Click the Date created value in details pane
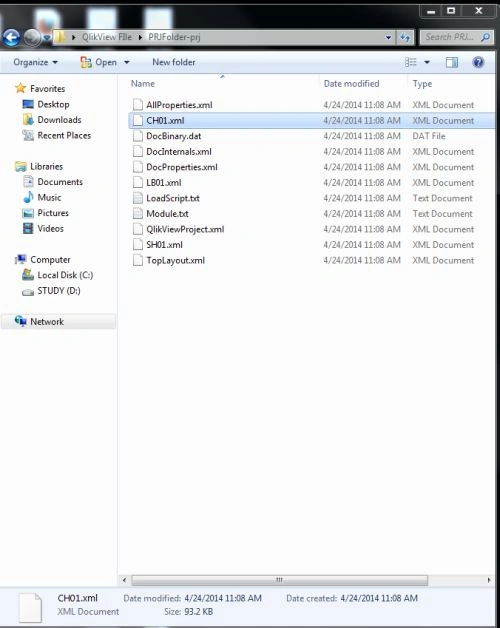500x628 pixels. [379, 598]
